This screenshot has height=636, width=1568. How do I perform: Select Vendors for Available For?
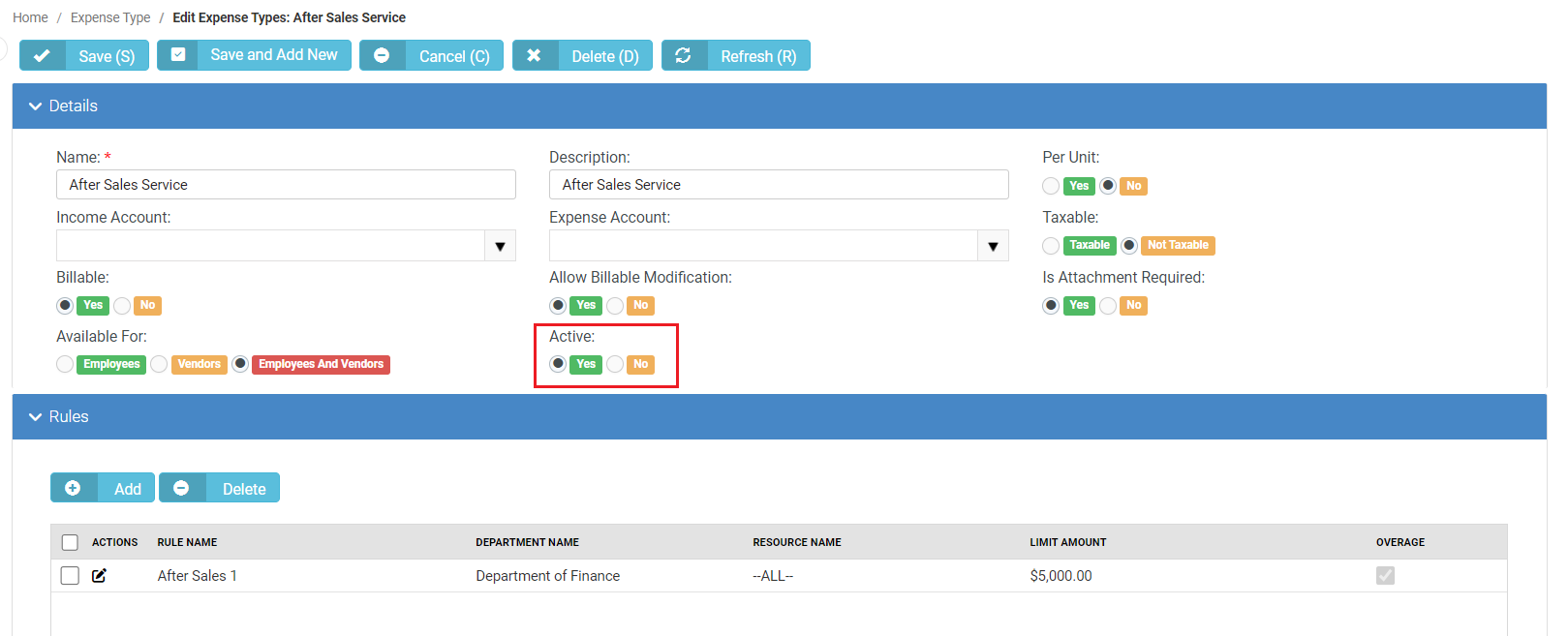[160, 364]
